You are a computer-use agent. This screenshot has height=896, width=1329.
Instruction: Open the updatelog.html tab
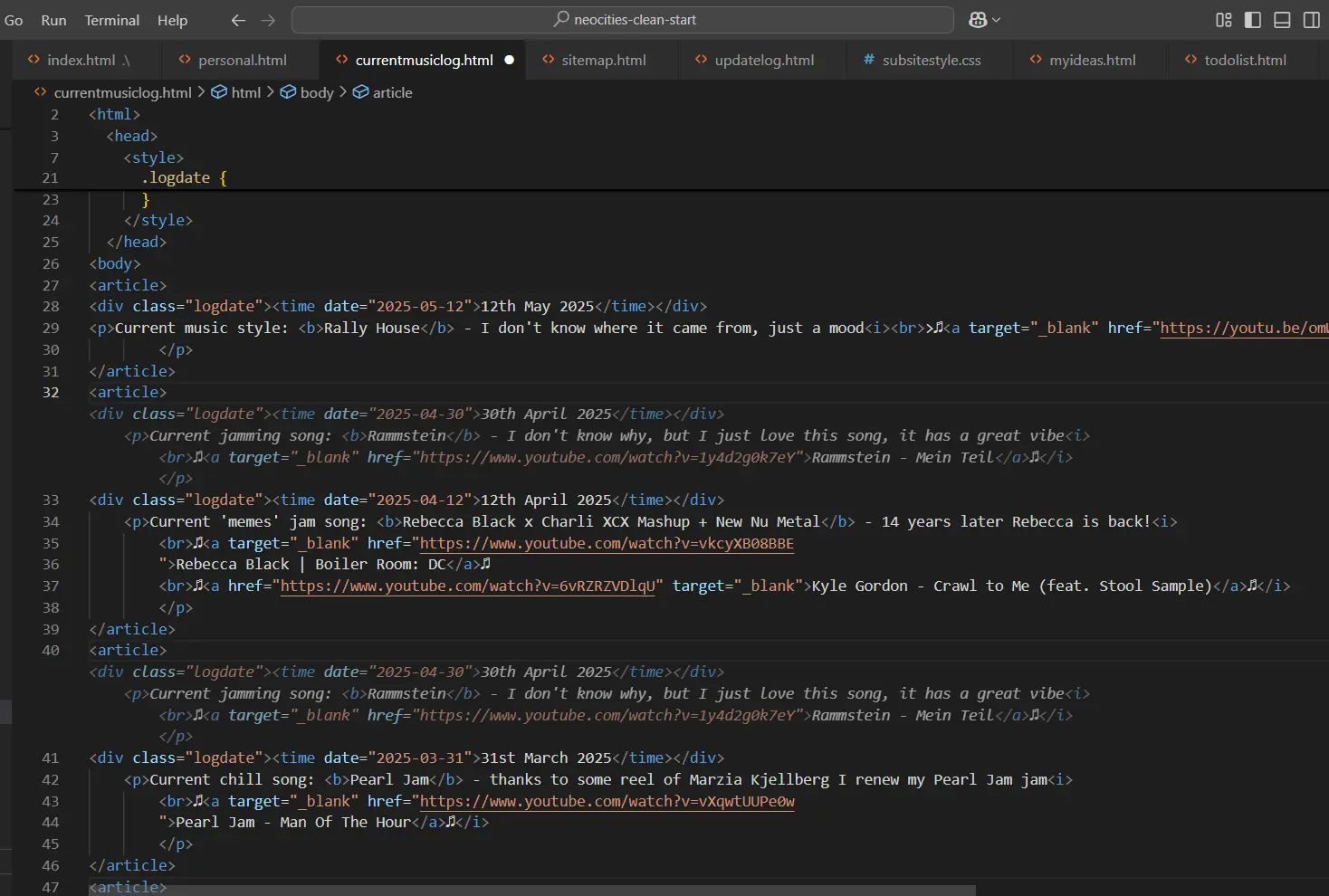point(764,60)
